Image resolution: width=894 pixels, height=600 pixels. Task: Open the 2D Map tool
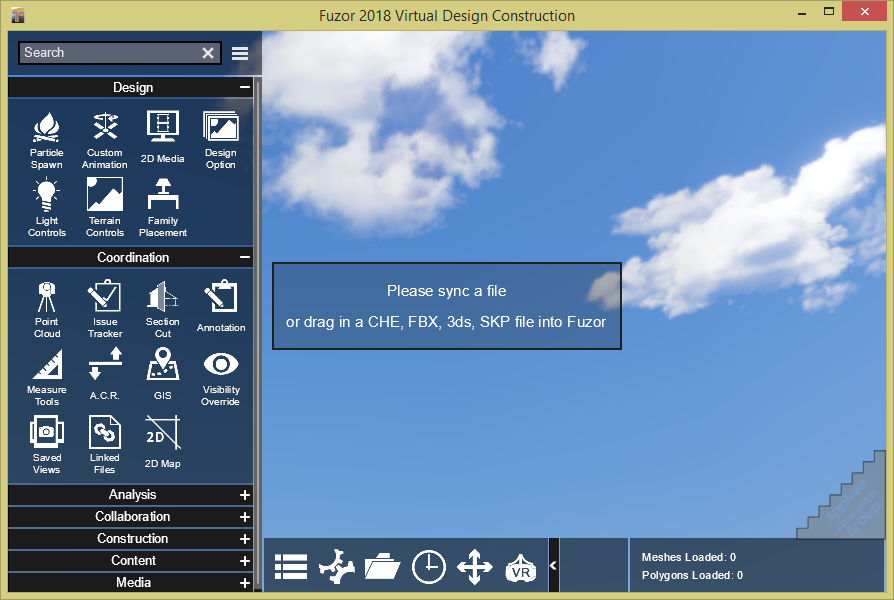(x=162, y=442)
